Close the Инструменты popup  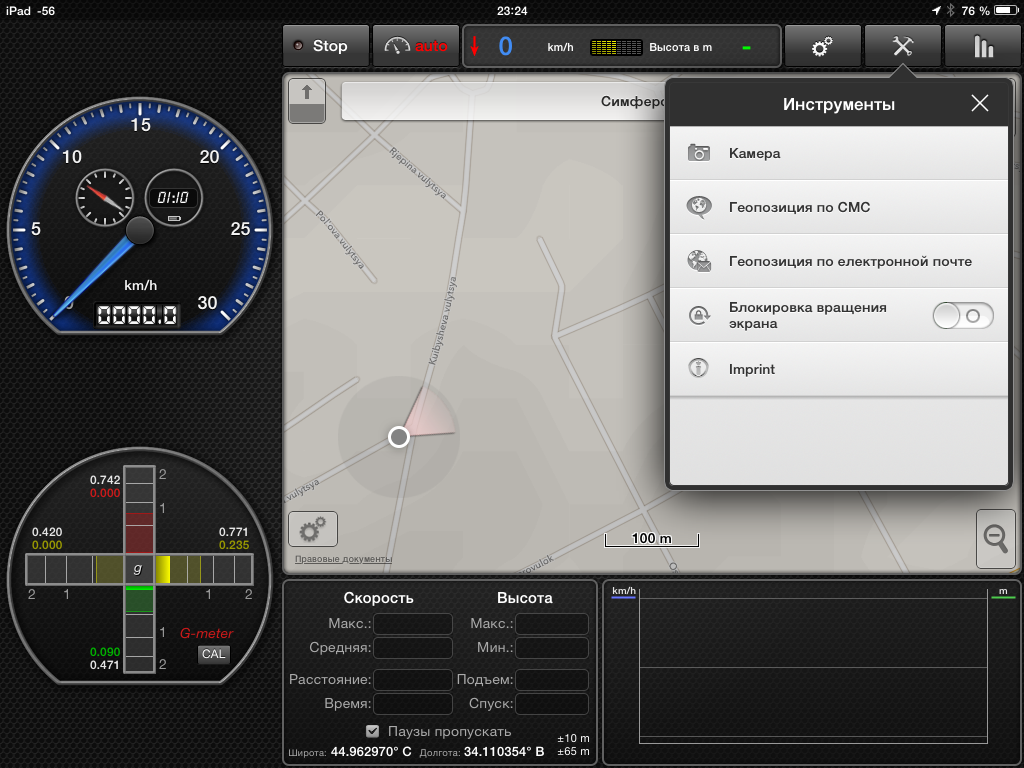[x=979, y=103]
